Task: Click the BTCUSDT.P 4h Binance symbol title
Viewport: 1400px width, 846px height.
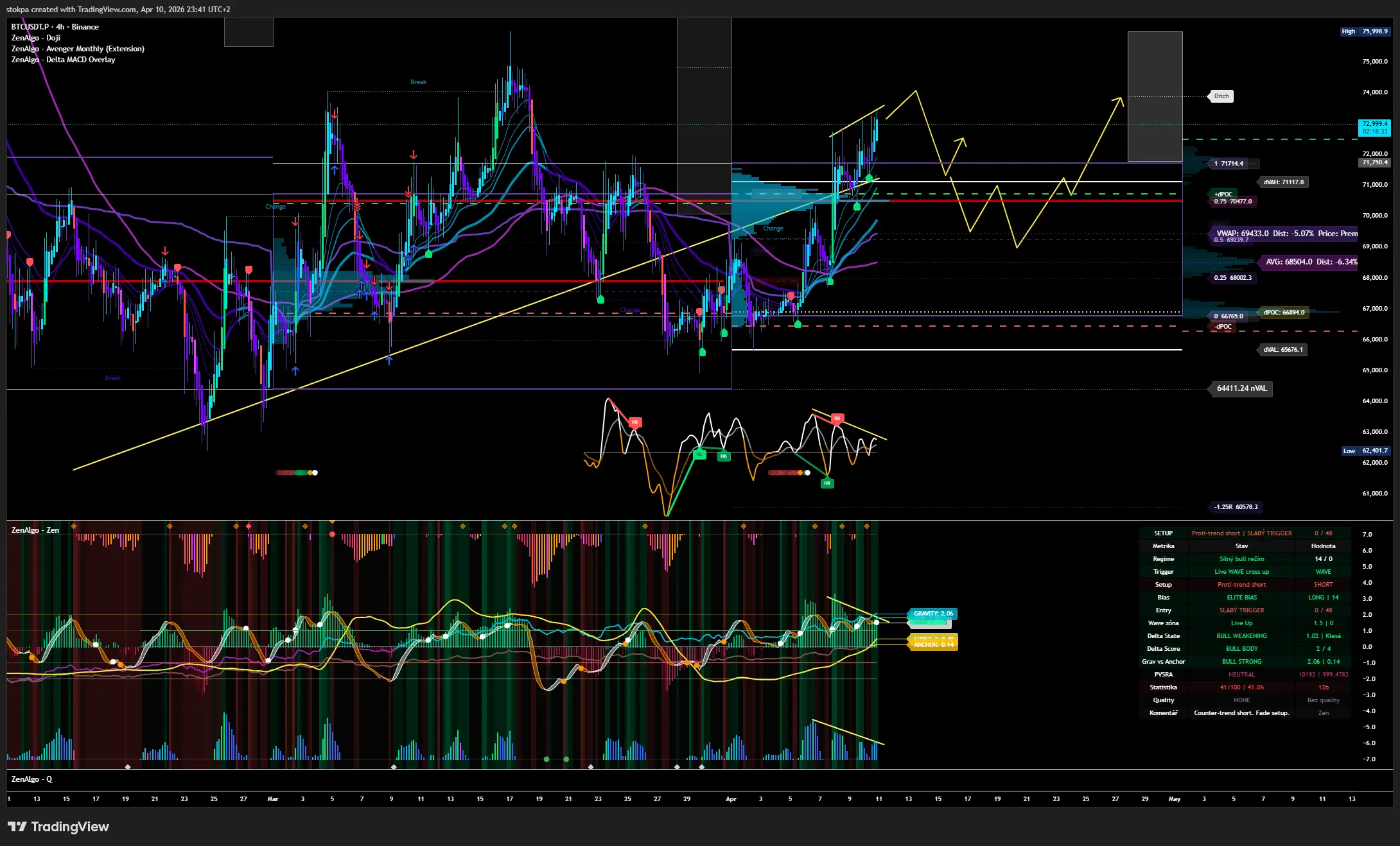Action: pyautogui.click(x=55, y=27)
